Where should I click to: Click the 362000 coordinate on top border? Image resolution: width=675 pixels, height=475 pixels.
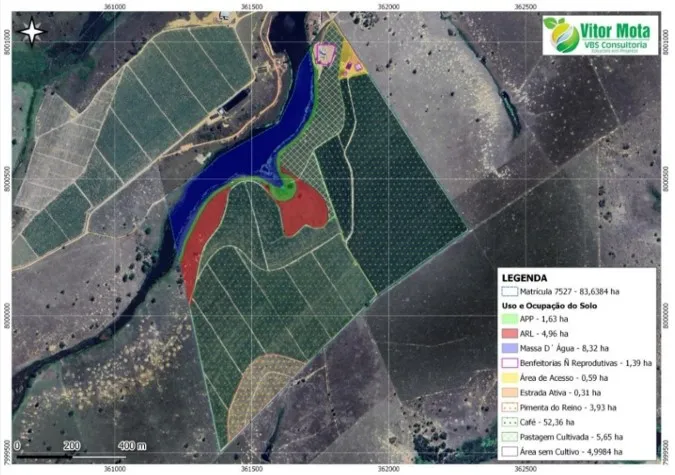click(x=389, y=7)
